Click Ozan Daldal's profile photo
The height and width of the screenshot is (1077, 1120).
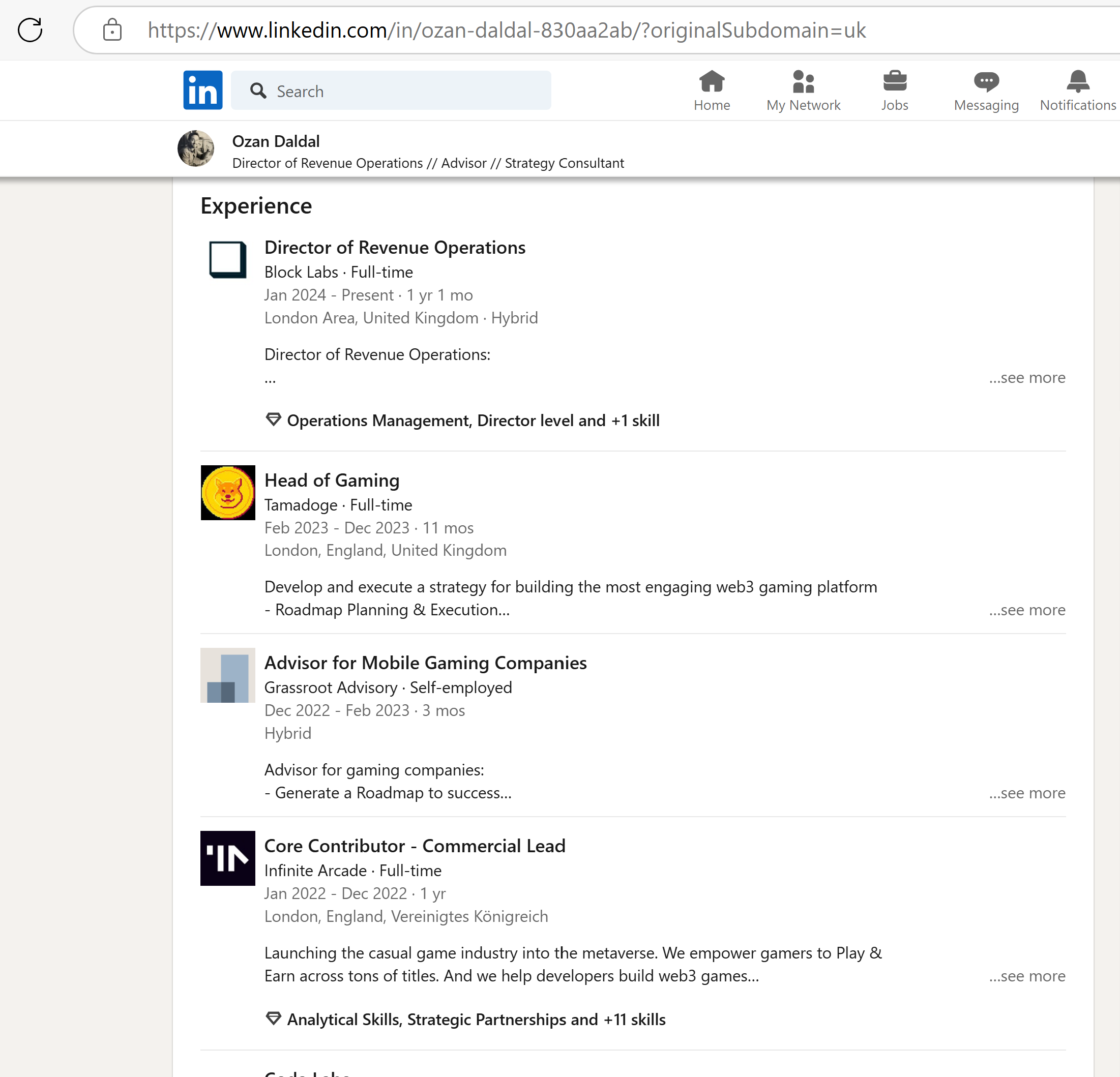[196, 148]
